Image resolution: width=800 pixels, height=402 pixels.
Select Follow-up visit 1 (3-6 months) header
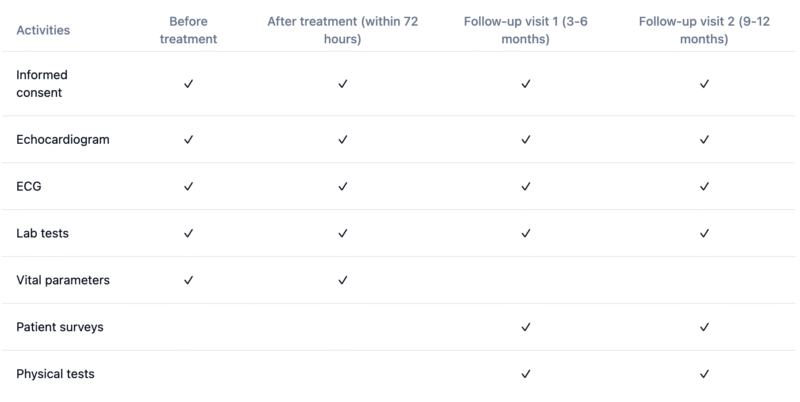click(526, 30)
